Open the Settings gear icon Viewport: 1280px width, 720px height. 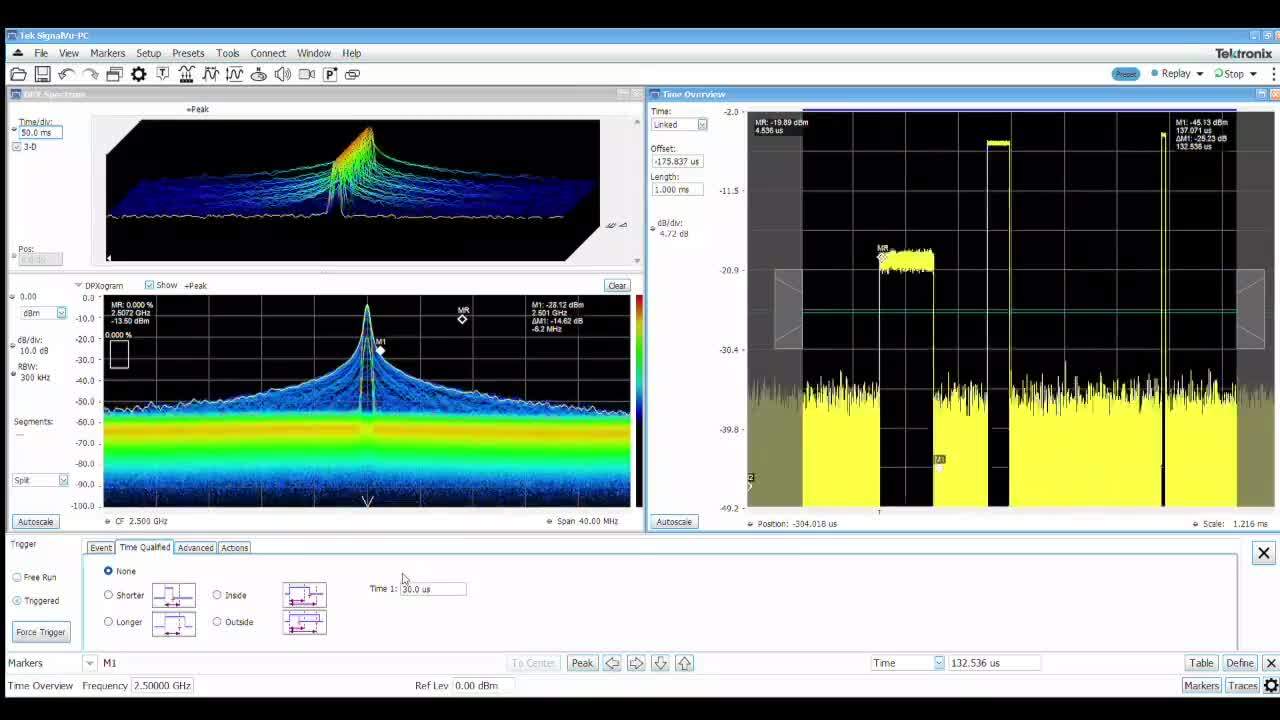point(138,73)
